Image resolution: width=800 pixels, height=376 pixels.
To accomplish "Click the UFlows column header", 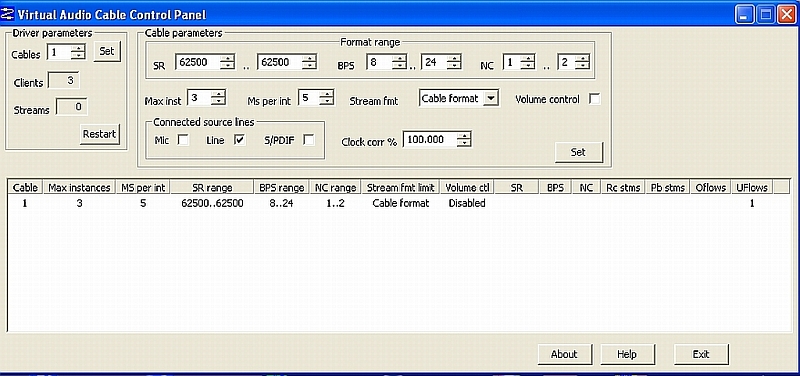I will (x=753, y=187).
